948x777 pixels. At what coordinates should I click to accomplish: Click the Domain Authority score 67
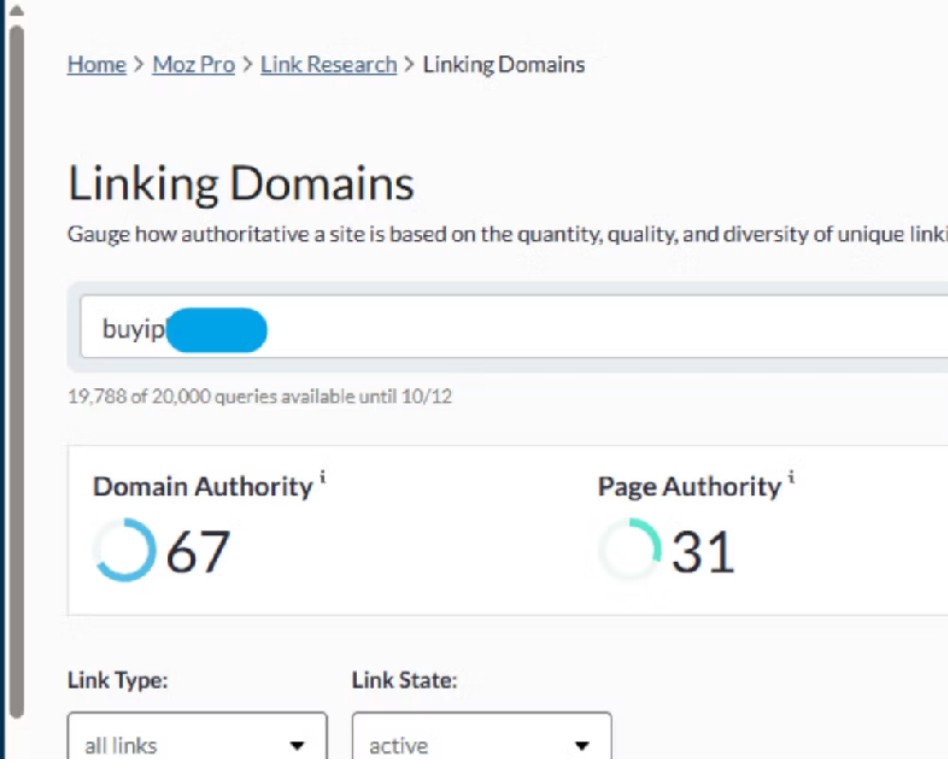[x=198, y=551]
